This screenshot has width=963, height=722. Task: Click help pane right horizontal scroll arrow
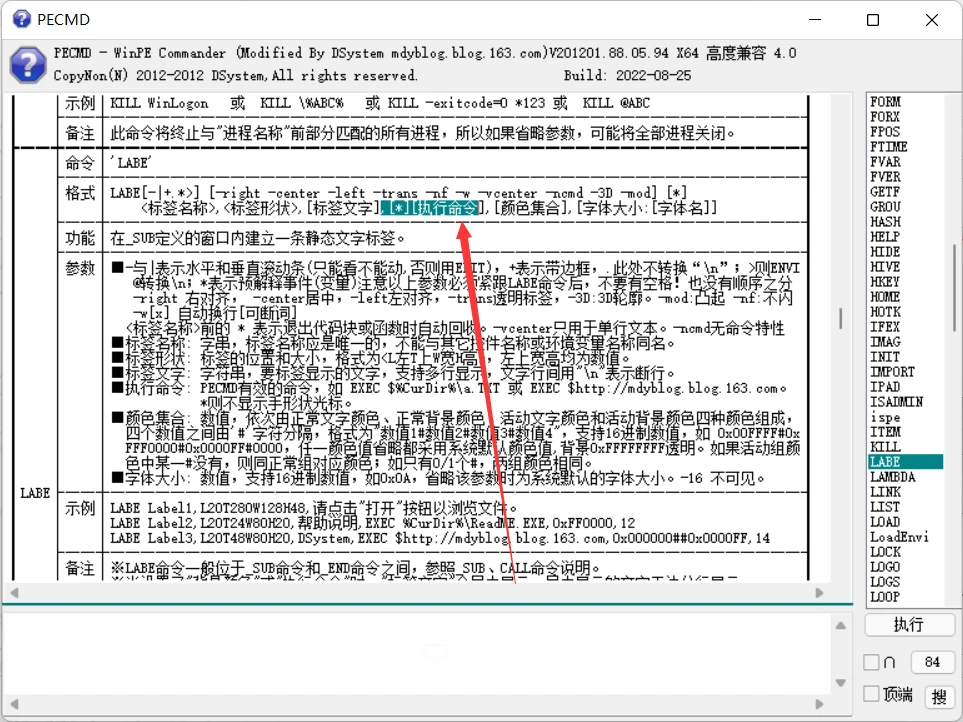pyautogui.click(x=819, y=593)
